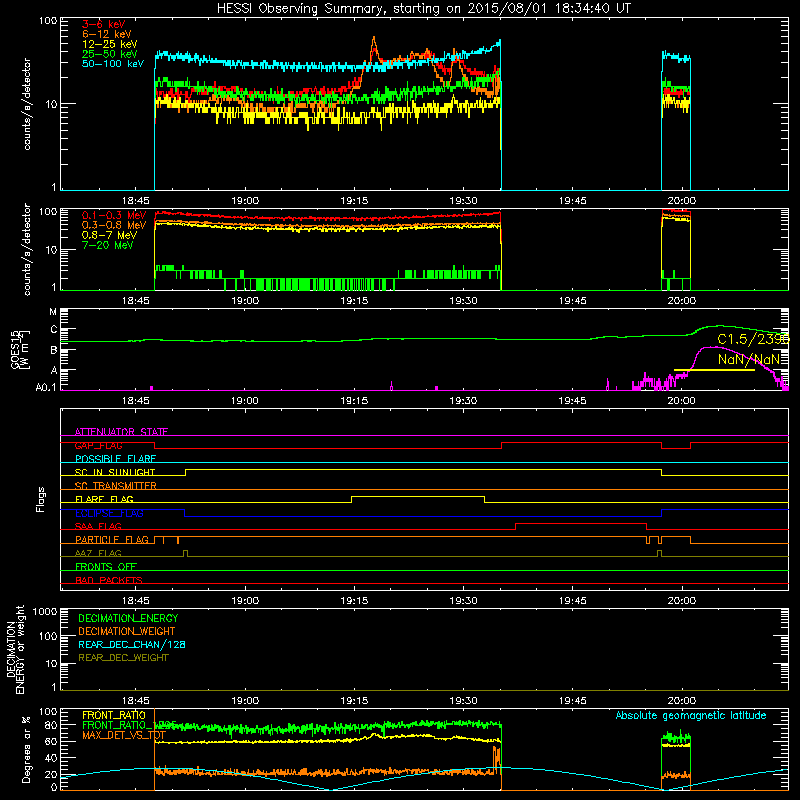The image size is (800, 800).
Task: Select the GAP_FLAG label
Action: [98, 445]
